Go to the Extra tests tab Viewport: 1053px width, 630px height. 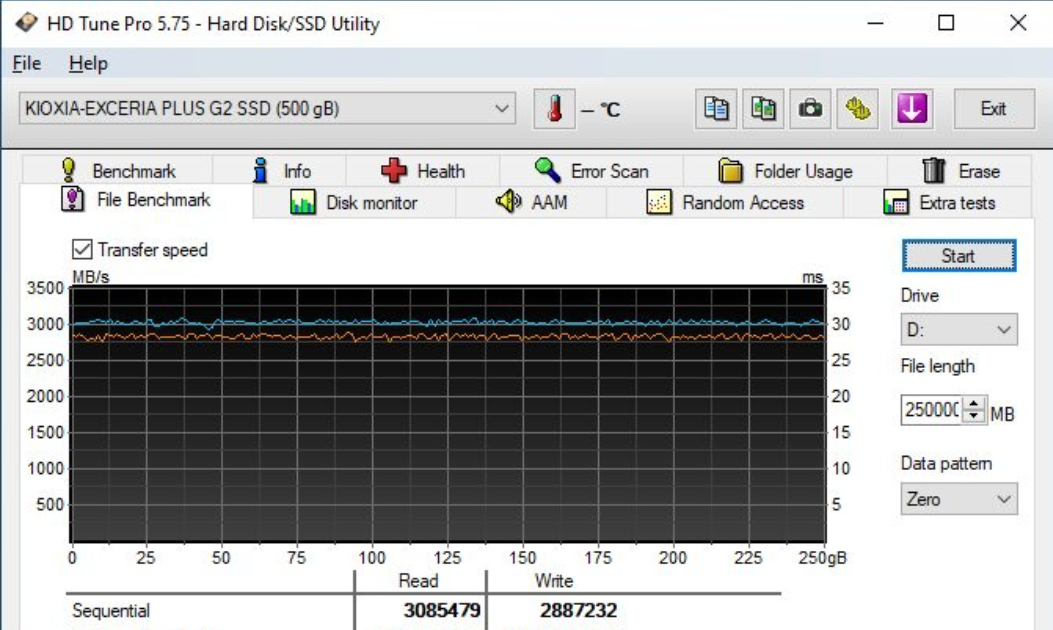(939, 202)
